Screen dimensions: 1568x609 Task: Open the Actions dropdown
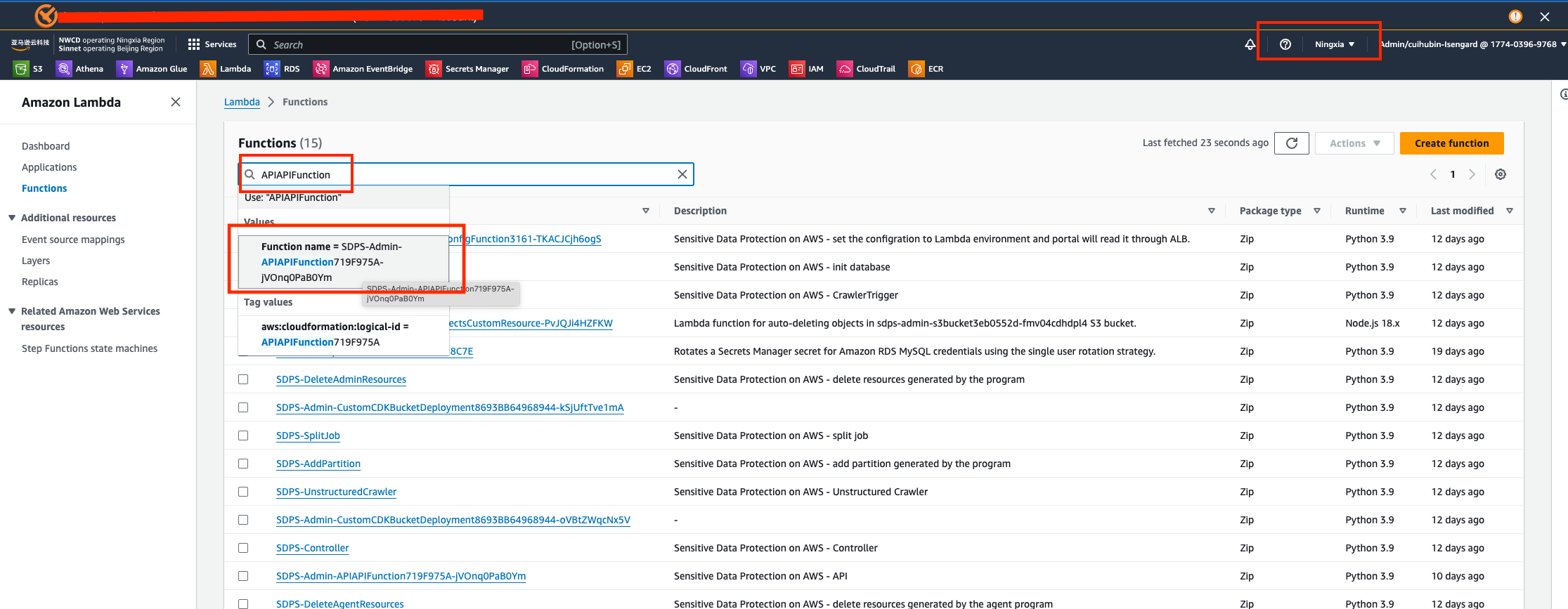(1354, 143)
